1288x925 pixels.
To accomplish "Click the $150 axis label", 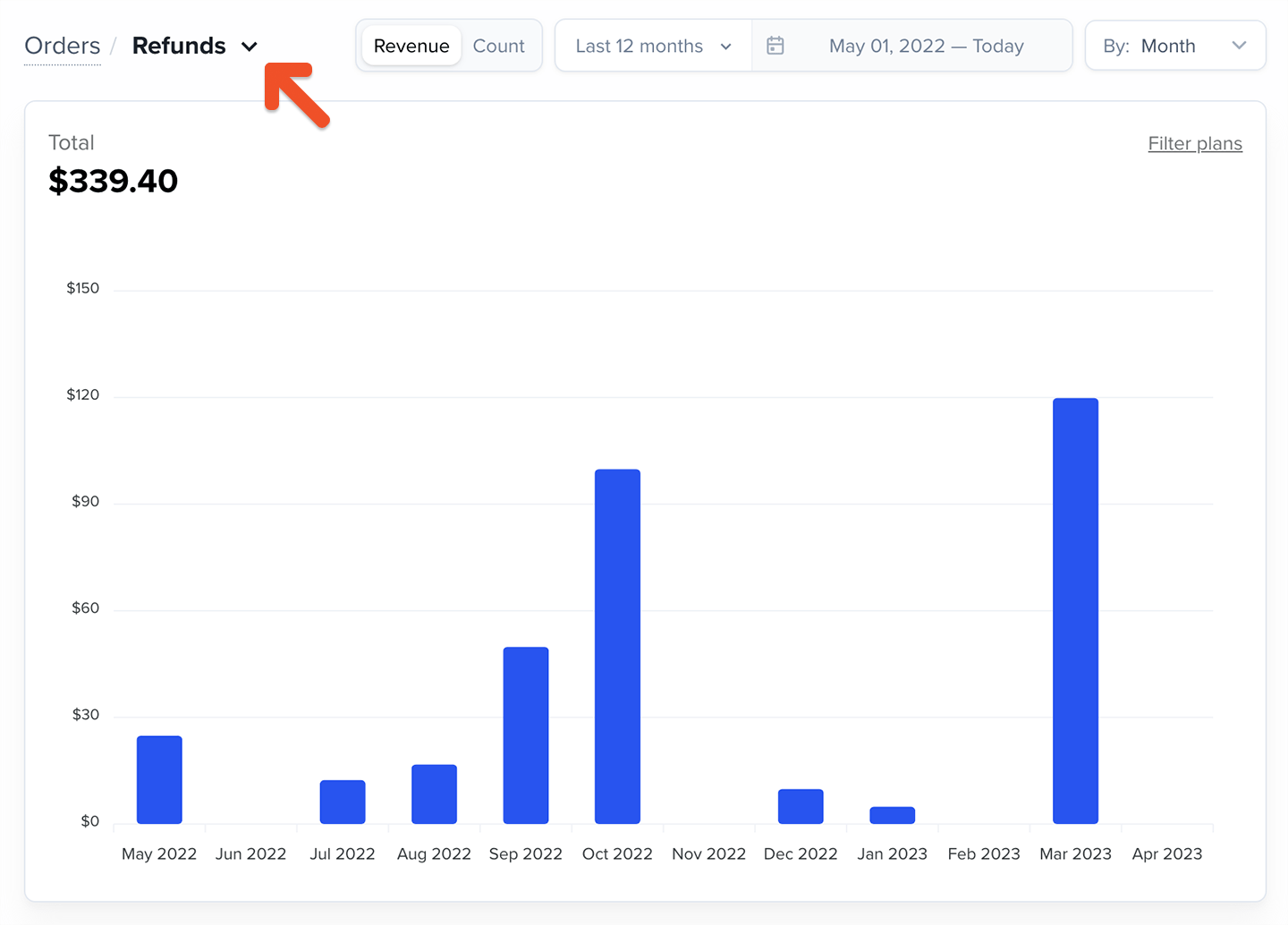I will (83, 288).
